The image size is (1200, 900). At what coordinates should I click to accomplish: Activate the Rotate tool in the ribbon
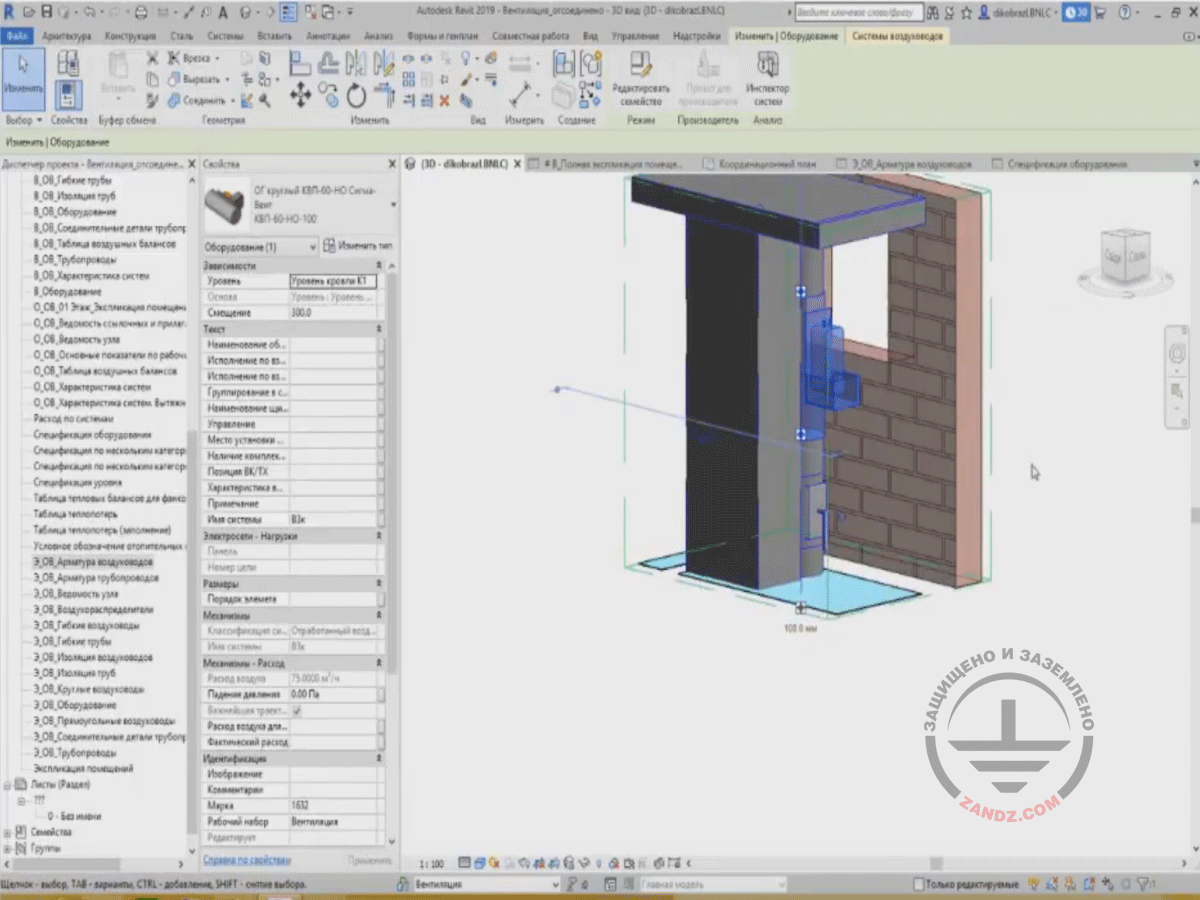357,96
